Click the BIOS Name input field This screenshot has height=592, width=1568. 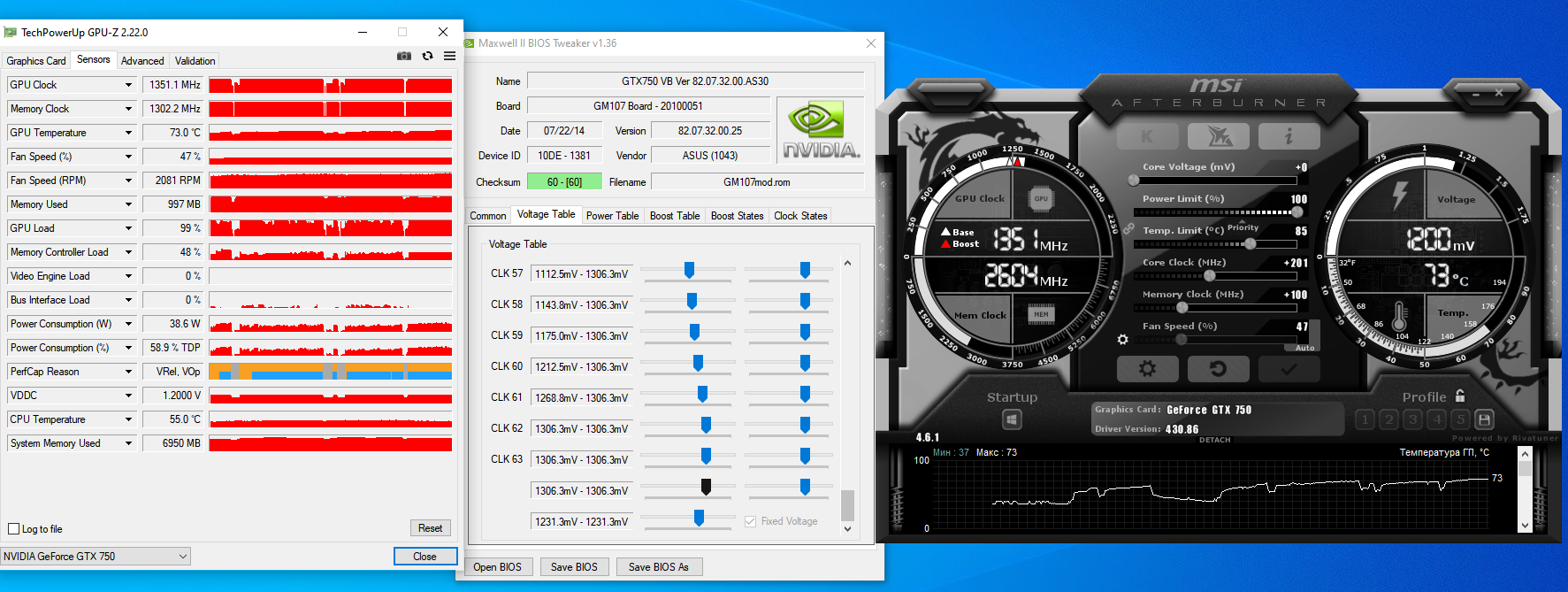click(695, 81)
